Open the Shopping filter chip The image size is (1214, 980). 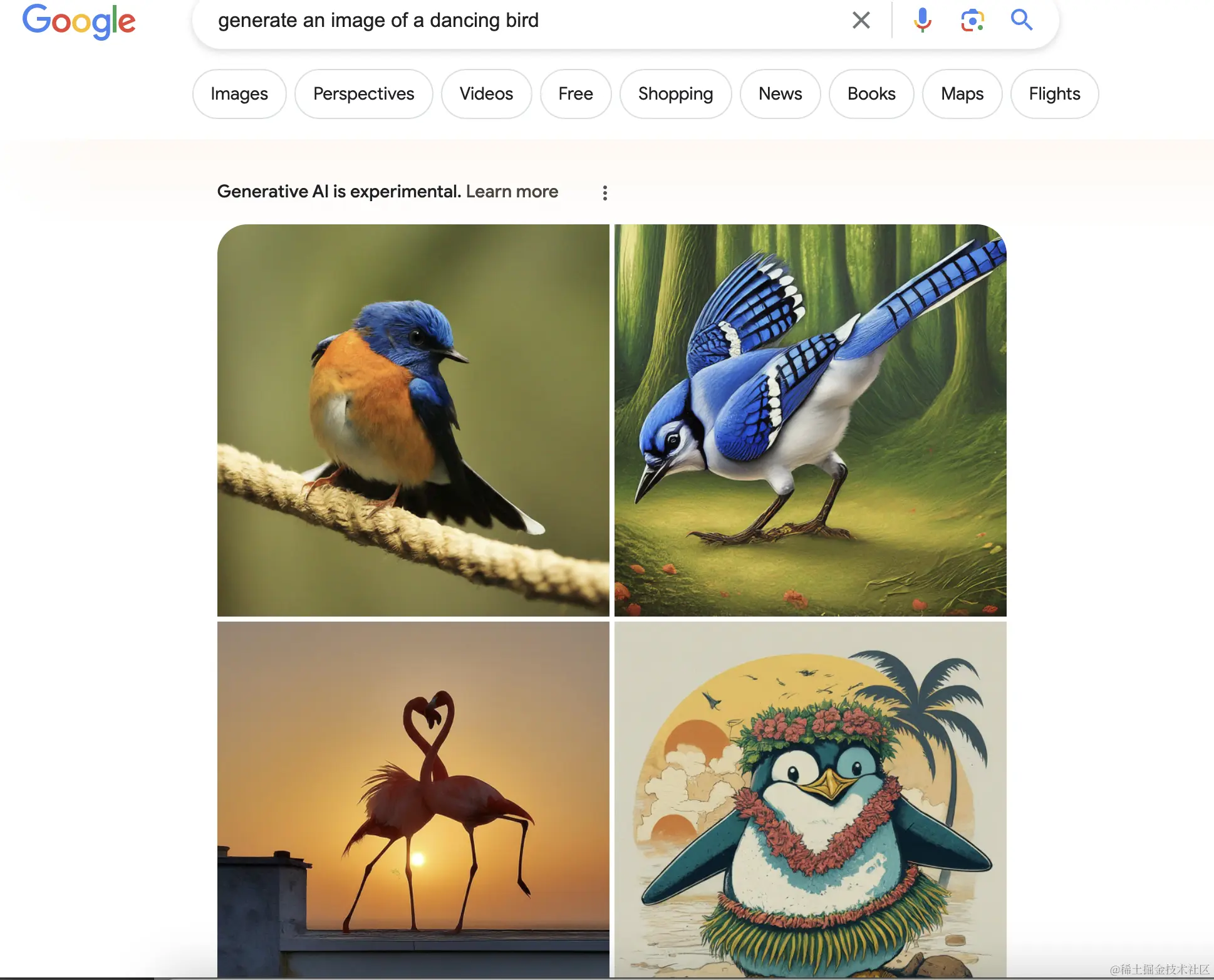tap(675, 94)
